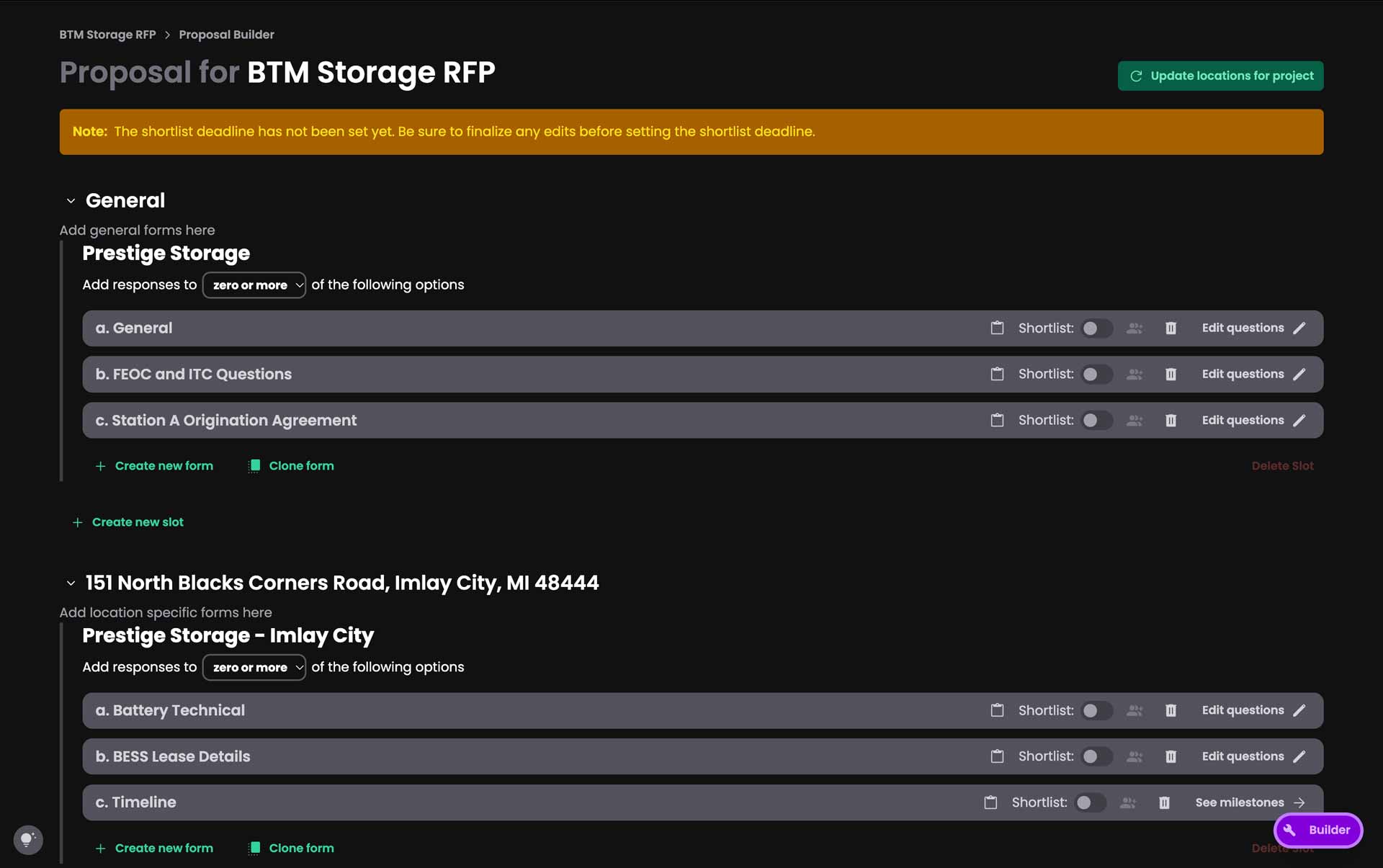This screenshot has width=1383, height=868.
Task: Enable Shortlist for Battery Technical form
Action: tap(1097, 711)
